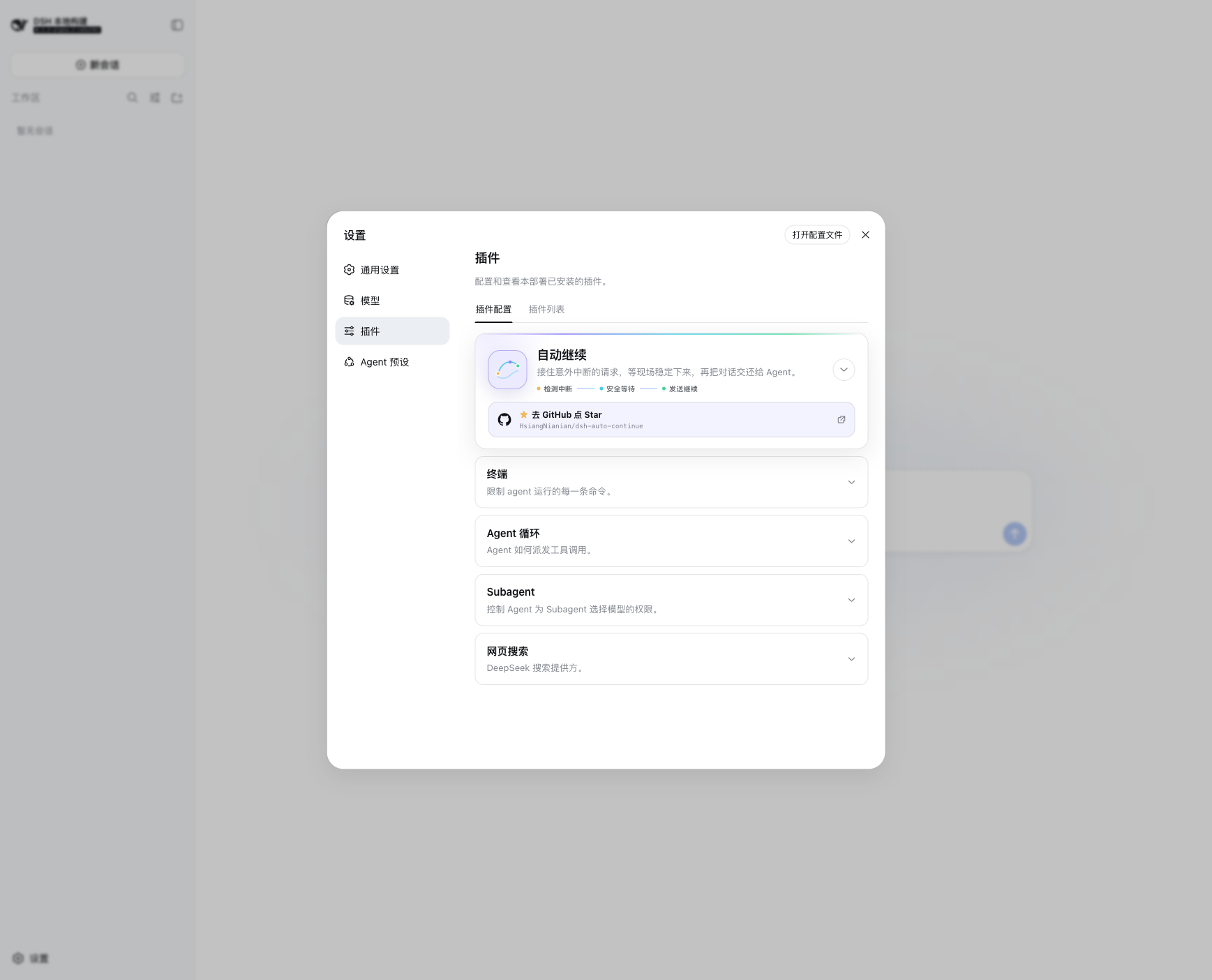Expand the 终端 section chevron

click(851, 483)
